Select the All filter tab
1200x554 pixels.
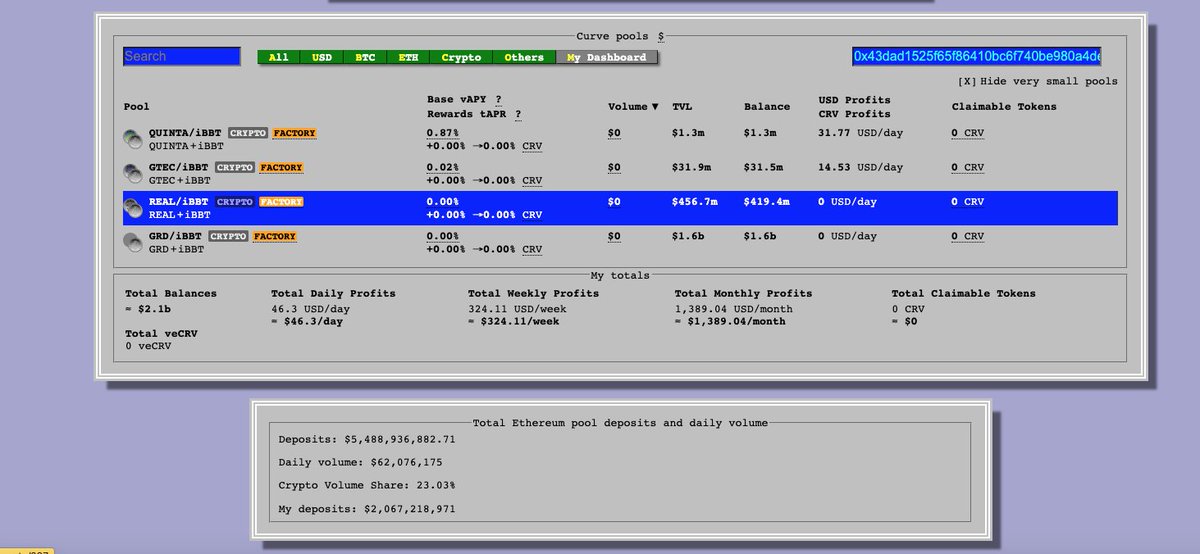pos(278,57)
